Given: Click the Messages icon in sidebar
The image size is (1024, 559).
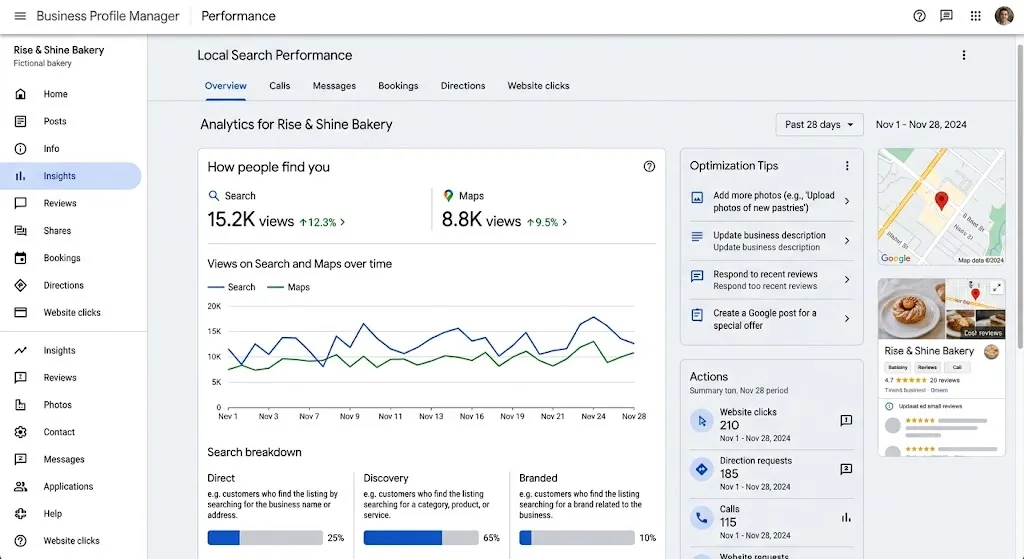Looking at the screenshot, I should (x=20, y=460).
